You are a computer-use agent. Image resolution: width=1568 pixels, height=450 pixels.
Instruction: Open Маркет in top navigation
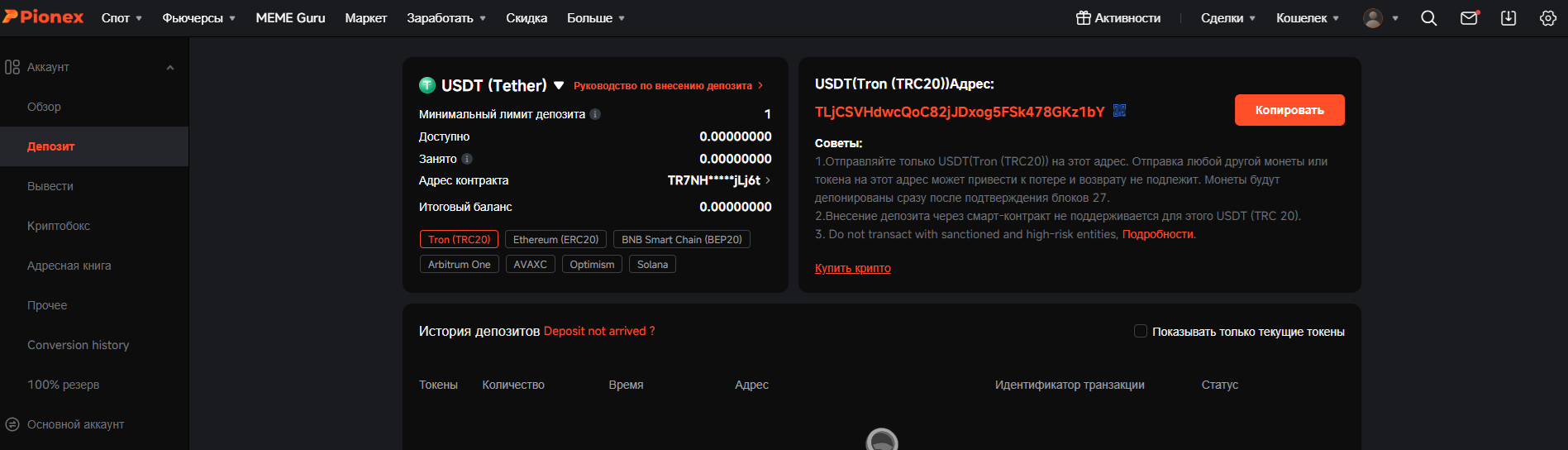click(x=365, y=18)
